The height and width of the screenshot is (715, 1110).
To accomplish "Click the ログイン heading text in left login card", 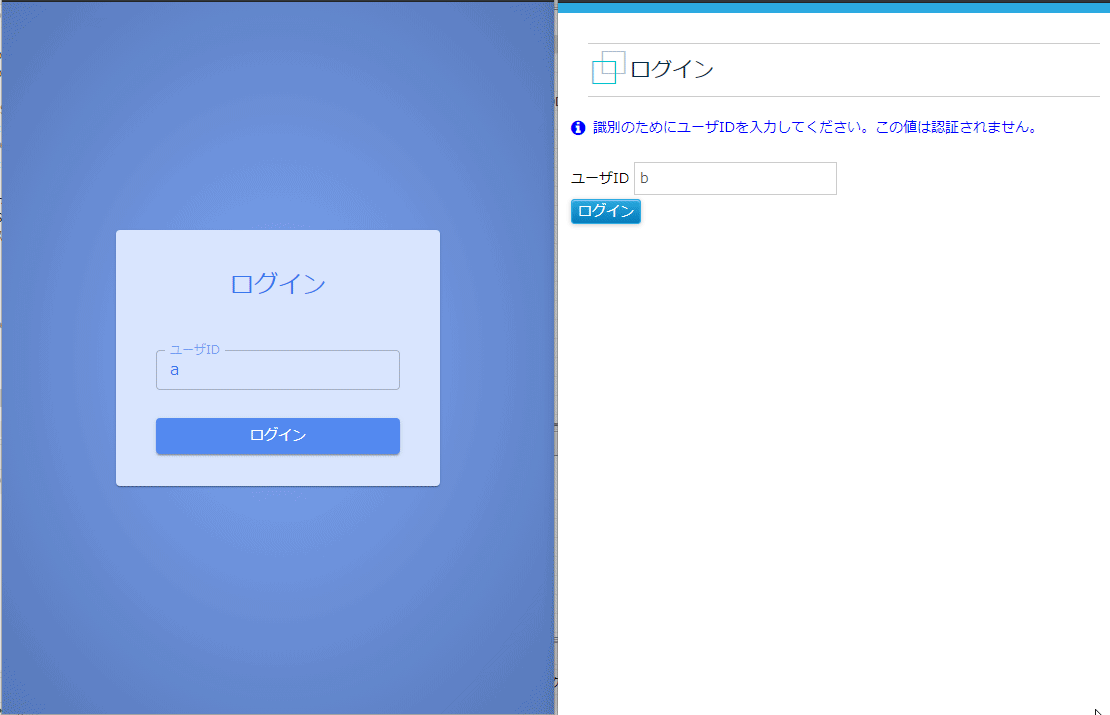I will click(278, 284).
